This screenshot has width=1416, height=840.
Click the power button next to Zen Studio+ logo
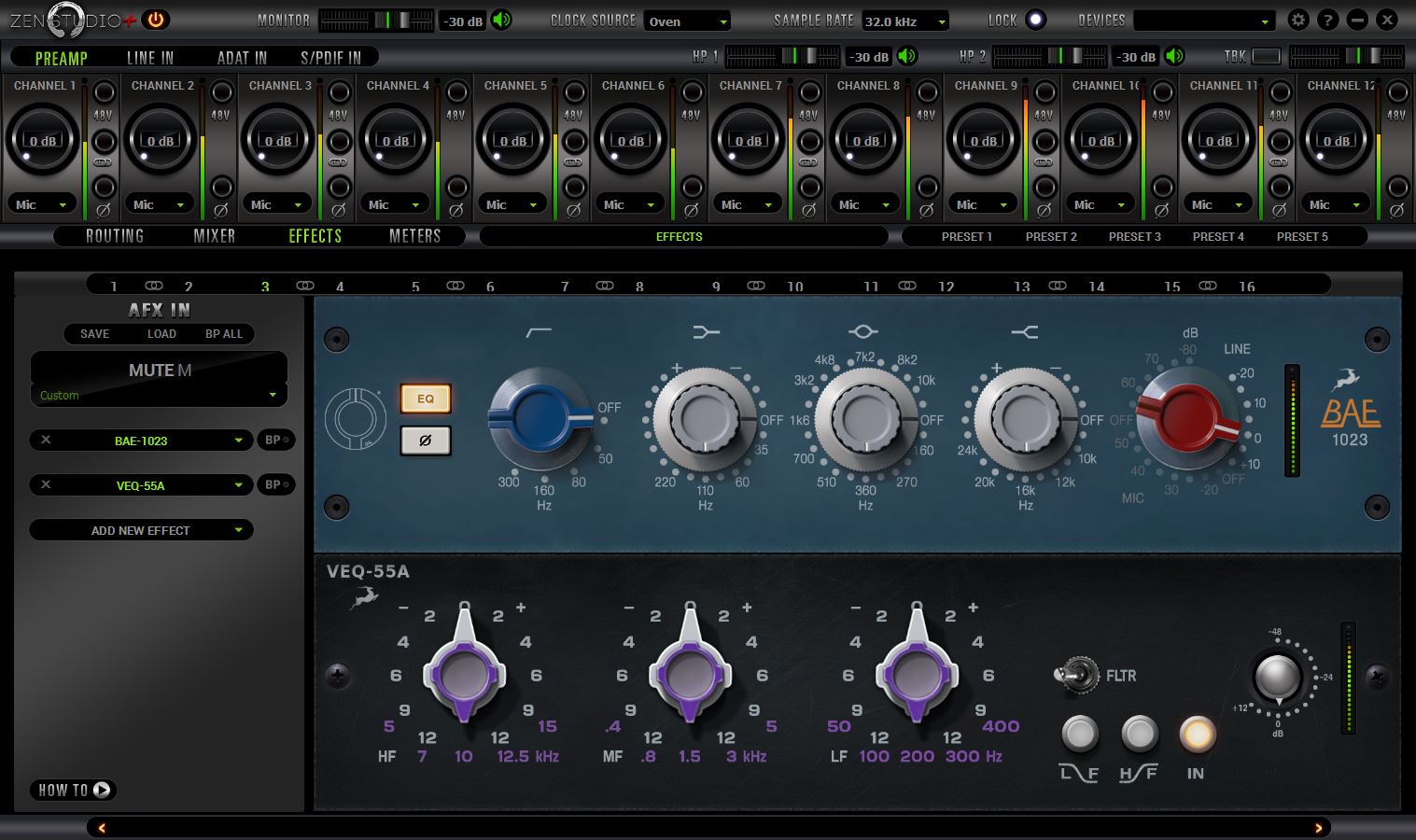point(156,19)
